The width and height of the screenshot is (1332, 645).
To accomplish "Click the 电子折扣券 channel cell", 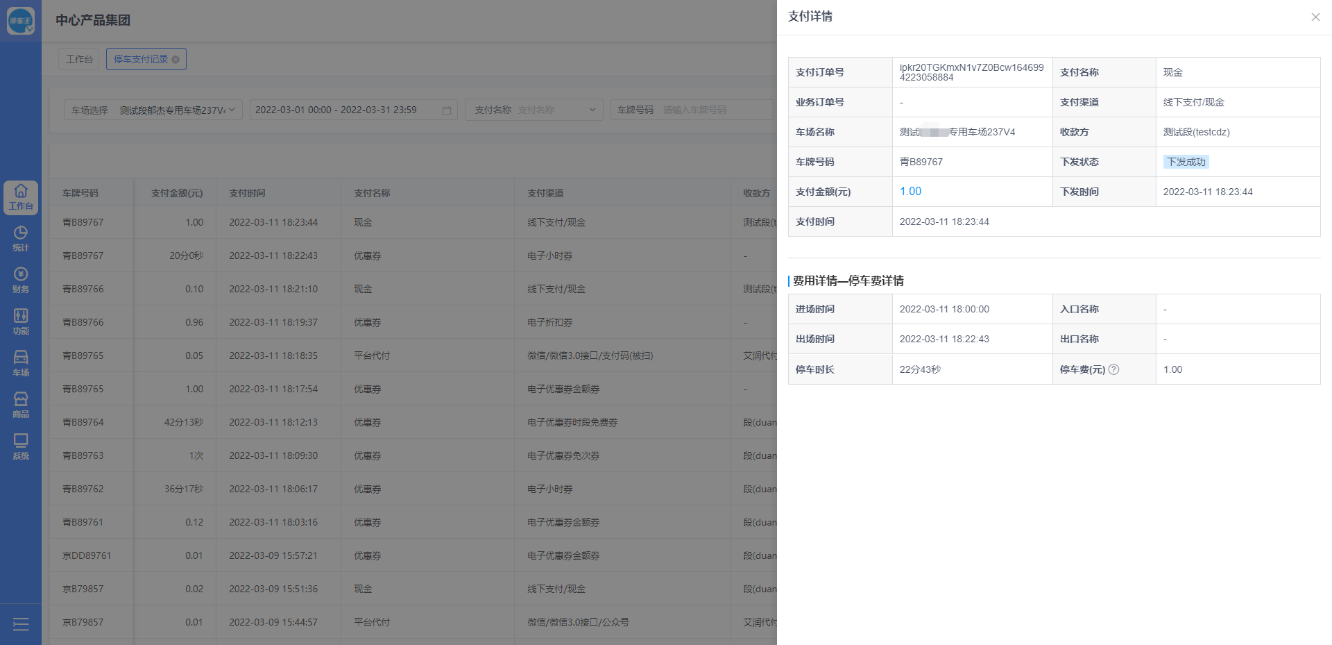I will [x=552, y=322].
